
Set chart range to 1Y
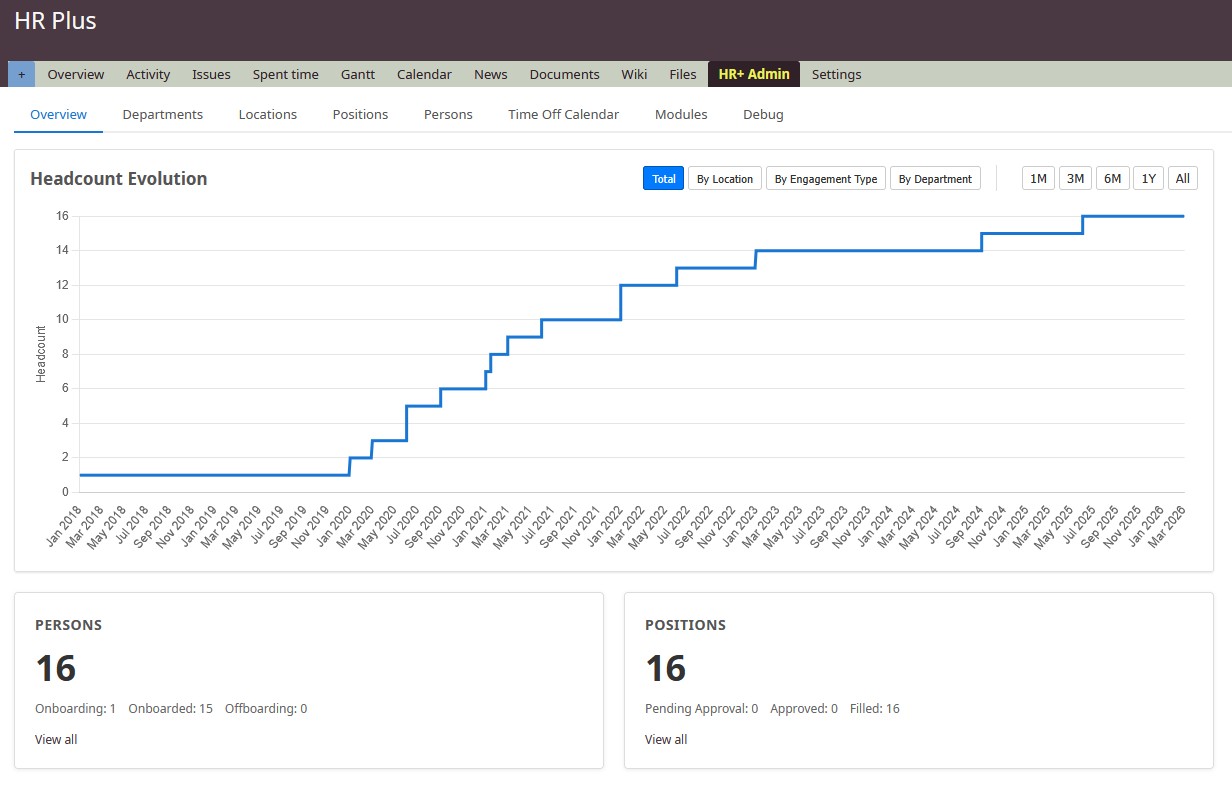point(1148,178)
